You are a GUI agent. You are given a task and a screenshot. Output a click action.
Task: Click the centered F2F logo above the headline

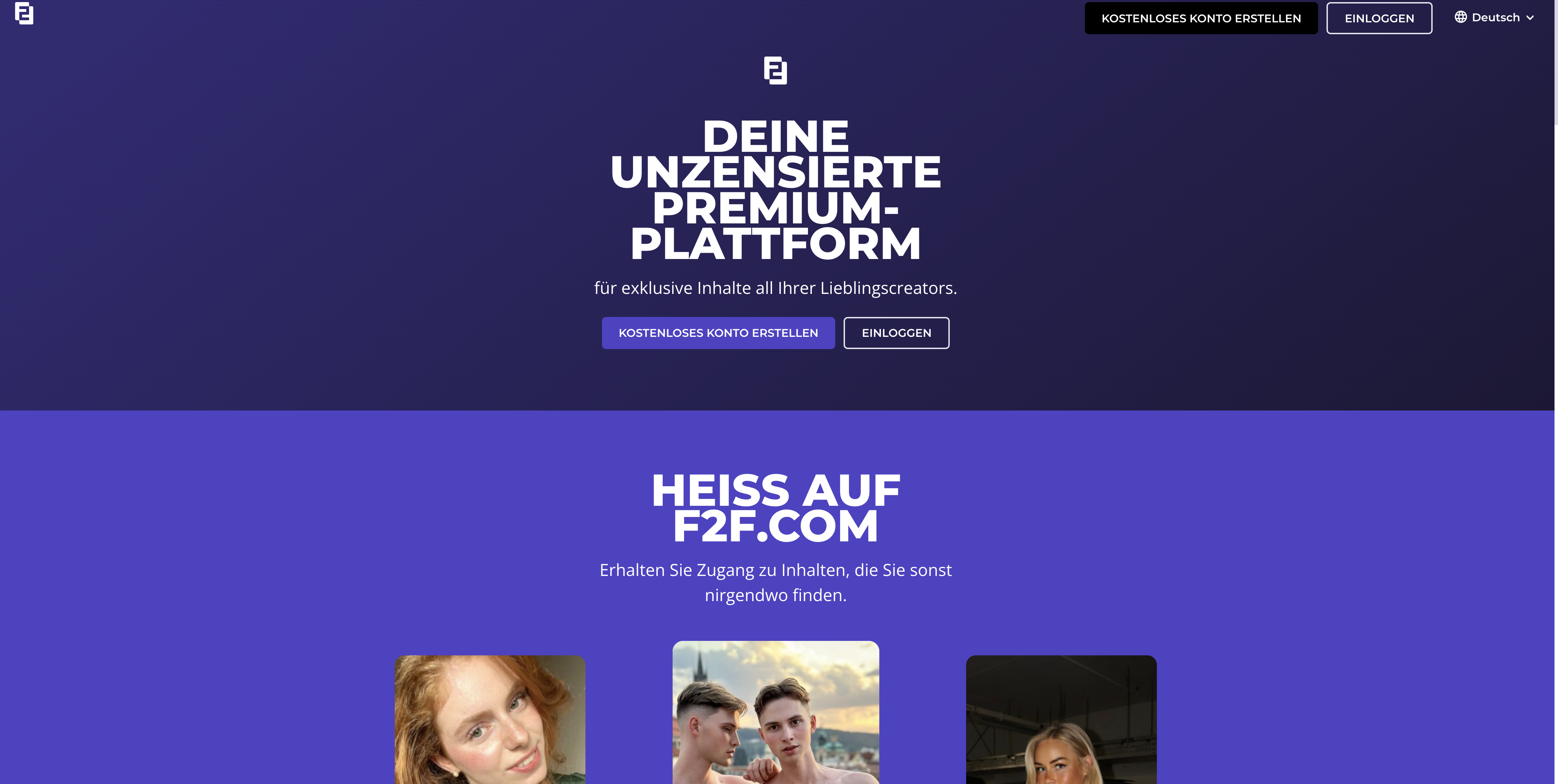coord(776,70)
